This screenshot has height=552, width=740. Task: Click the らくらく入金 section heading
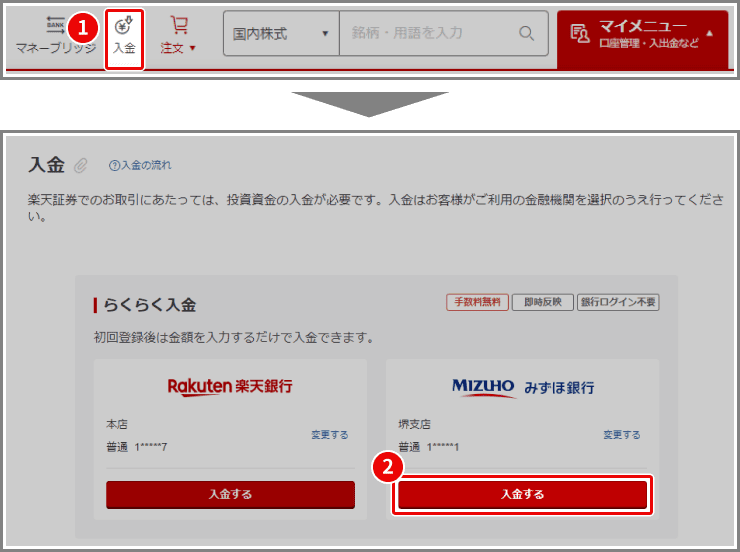(x=152, y=304)
